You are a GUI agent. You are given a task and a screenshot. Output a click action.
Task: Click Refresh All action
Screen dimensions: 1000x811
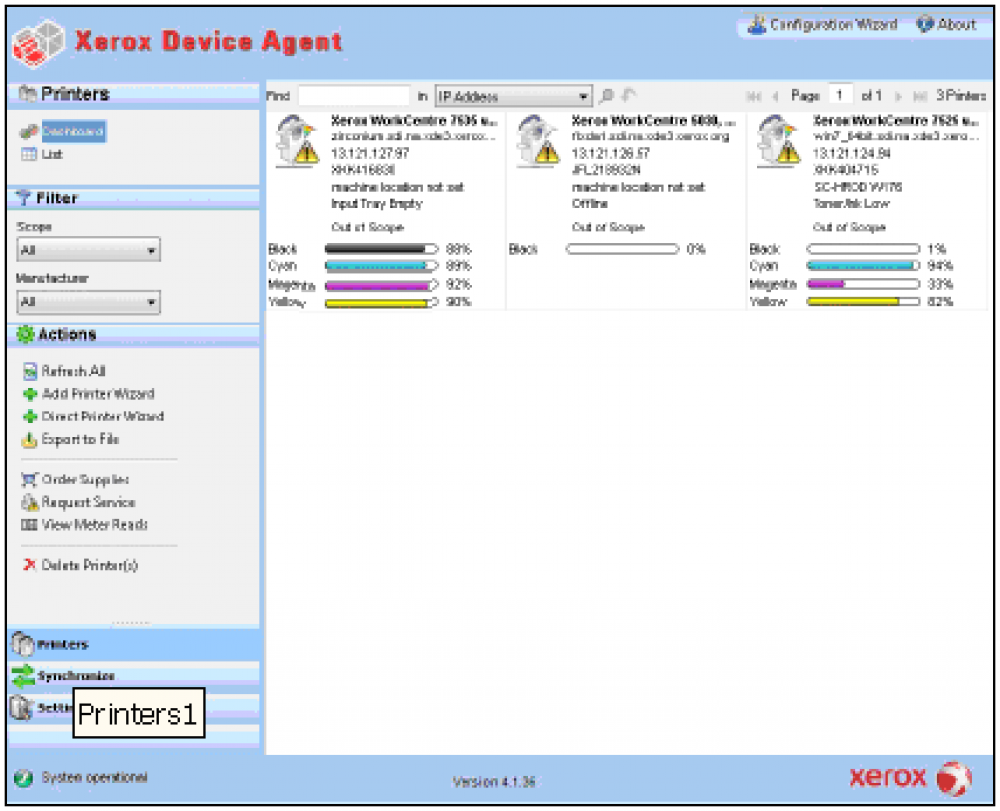73,371
